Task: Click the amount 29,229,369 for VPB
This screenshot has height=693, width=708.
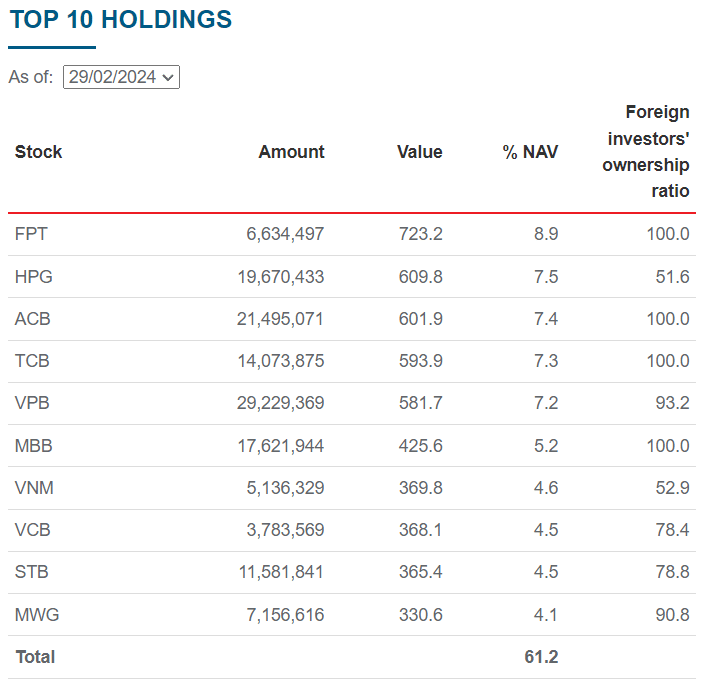Action: (280, 403)
